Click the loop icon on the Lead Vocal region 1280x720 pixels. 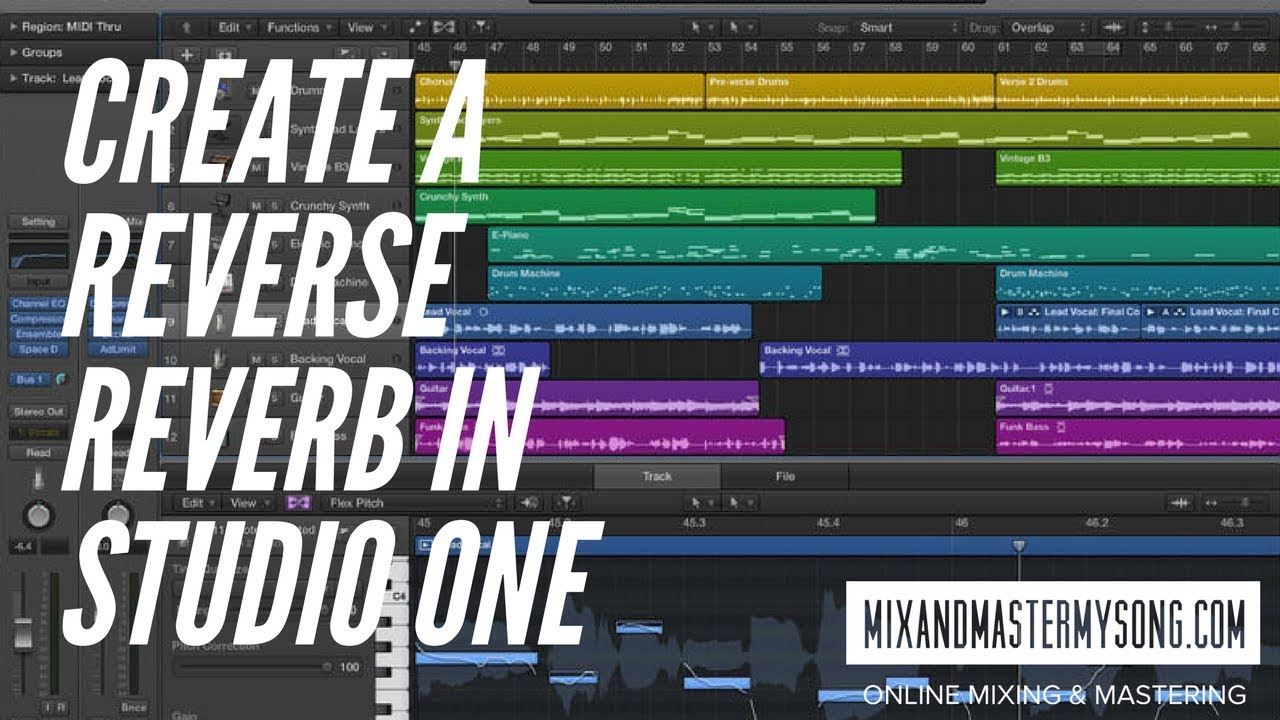click(x=483, y=312)
